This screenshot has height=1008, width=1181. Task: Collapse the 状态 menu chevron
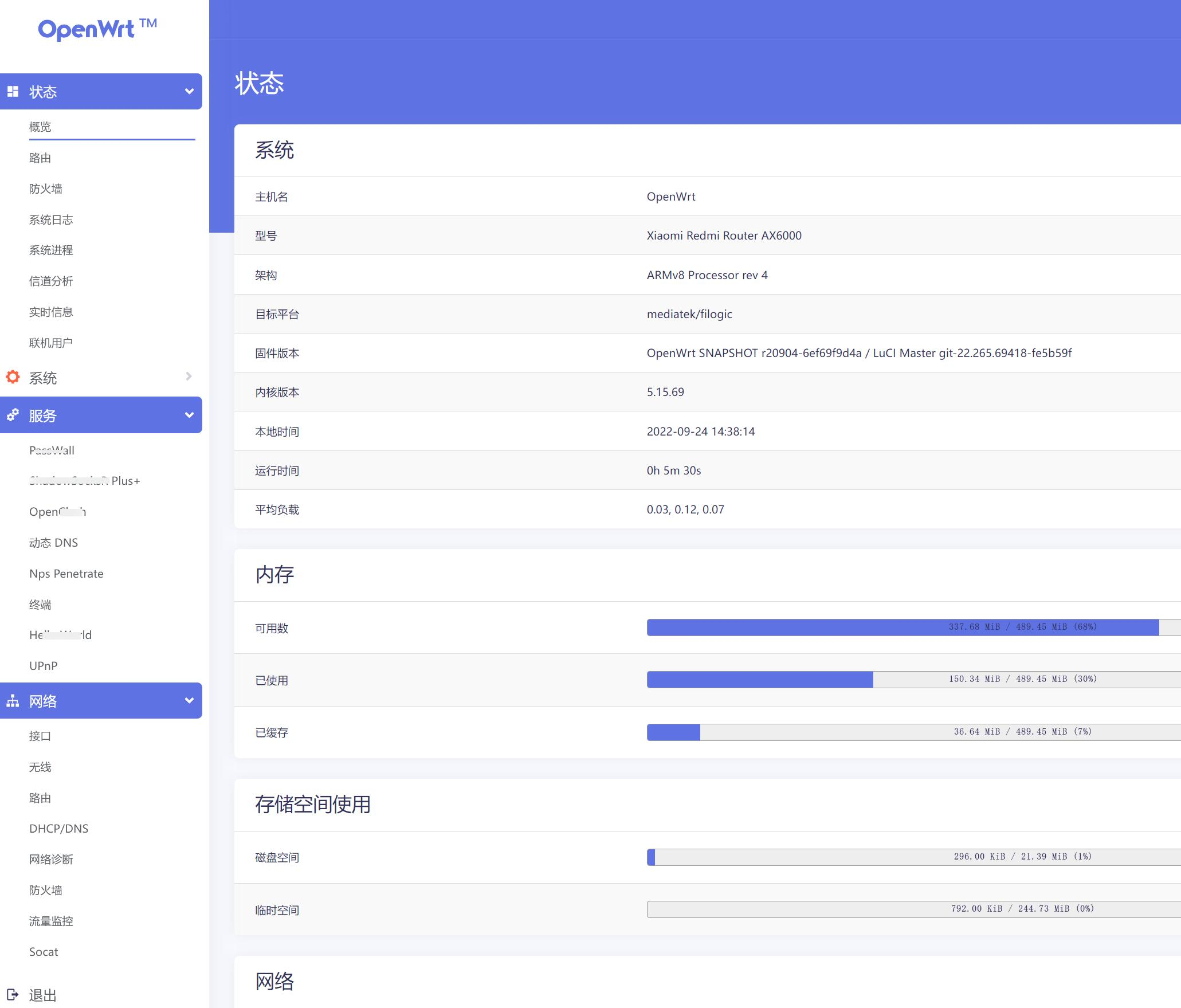pyautogui.click(x=189, y=92)
